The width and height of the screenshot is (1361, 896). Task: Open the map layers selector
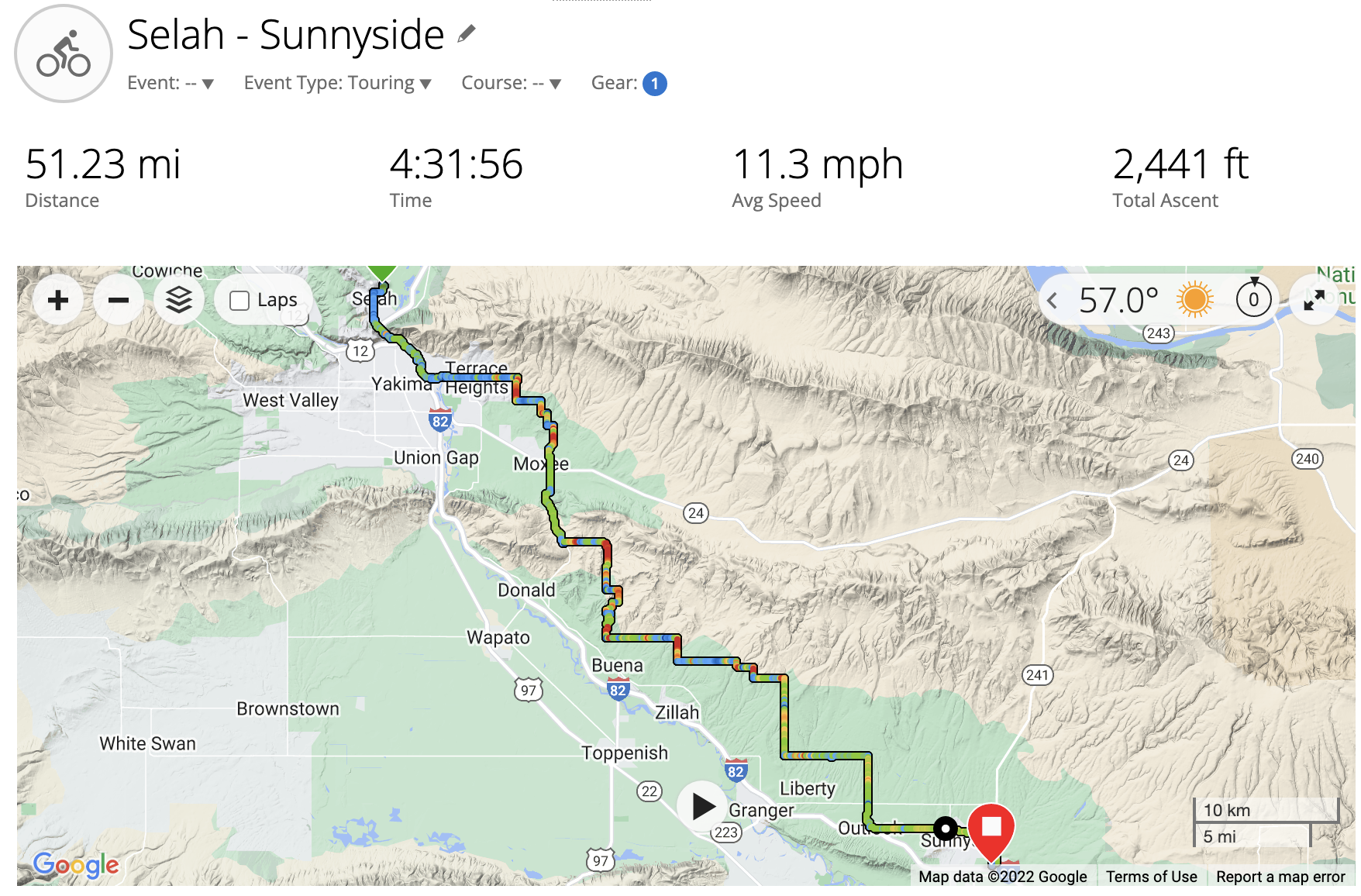click(x=179, y=300)
